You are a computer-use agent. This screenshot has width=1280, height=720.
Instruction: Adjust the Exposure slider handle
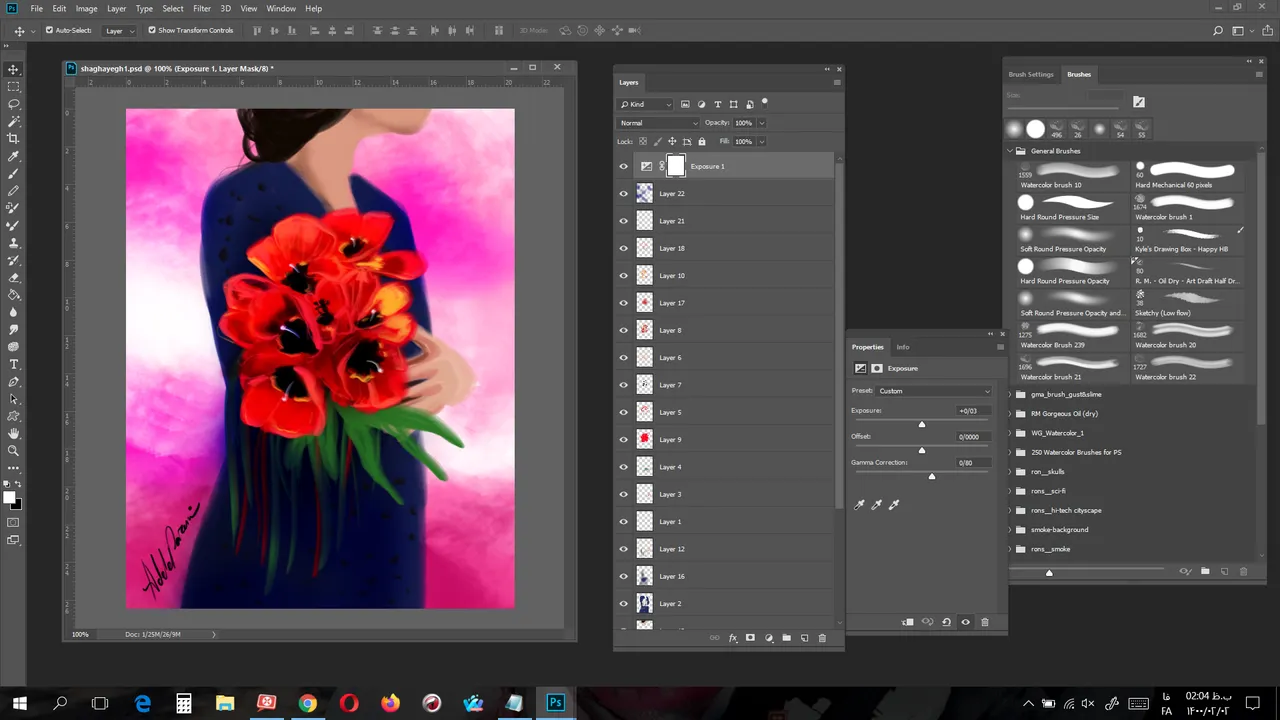pyautogui.click(x=922, y=424)
